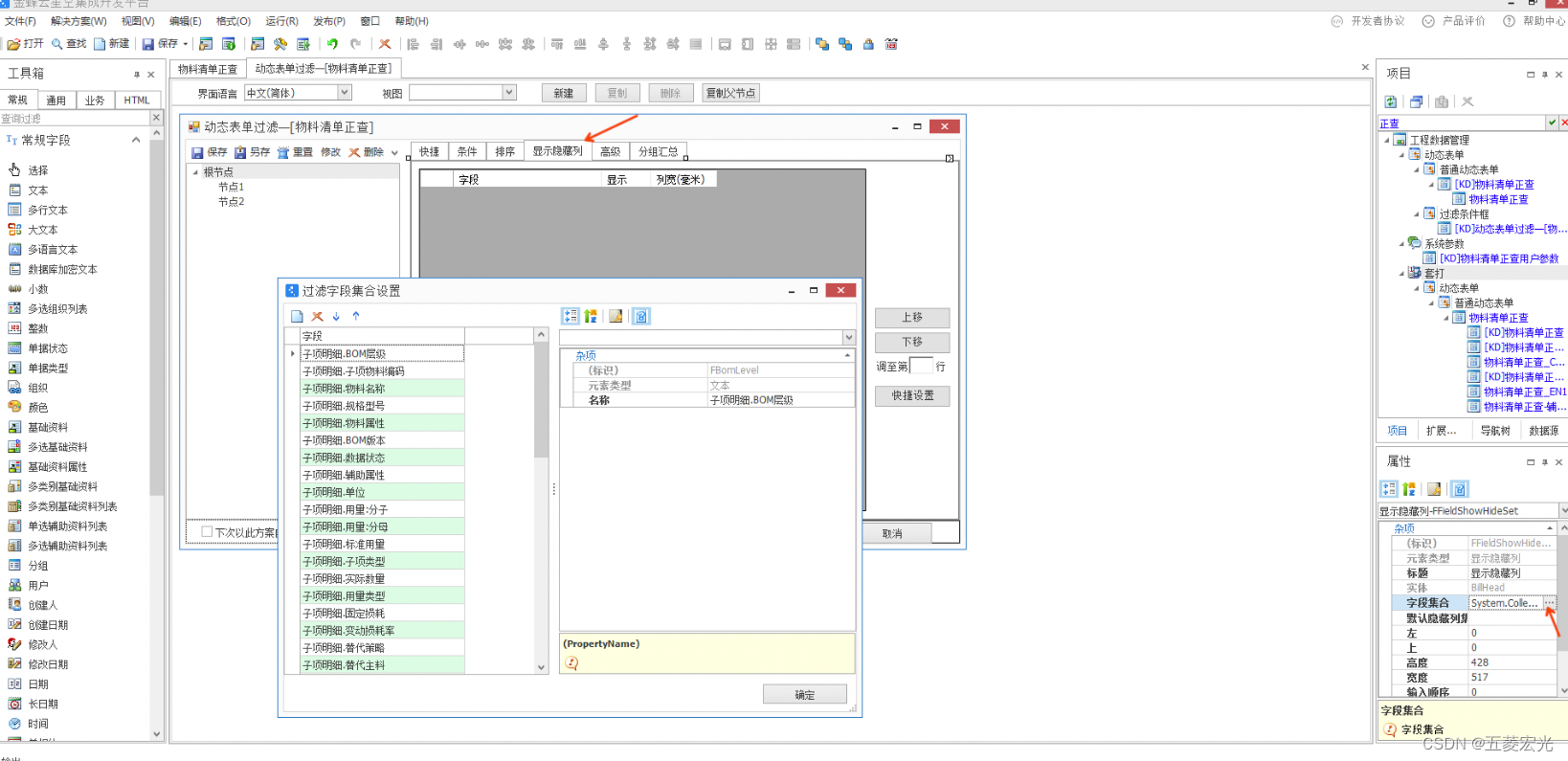This screenshot has width=1568, height=761.
Task: Click red X remove icon in field collection dialog
Action: point(317,316)
